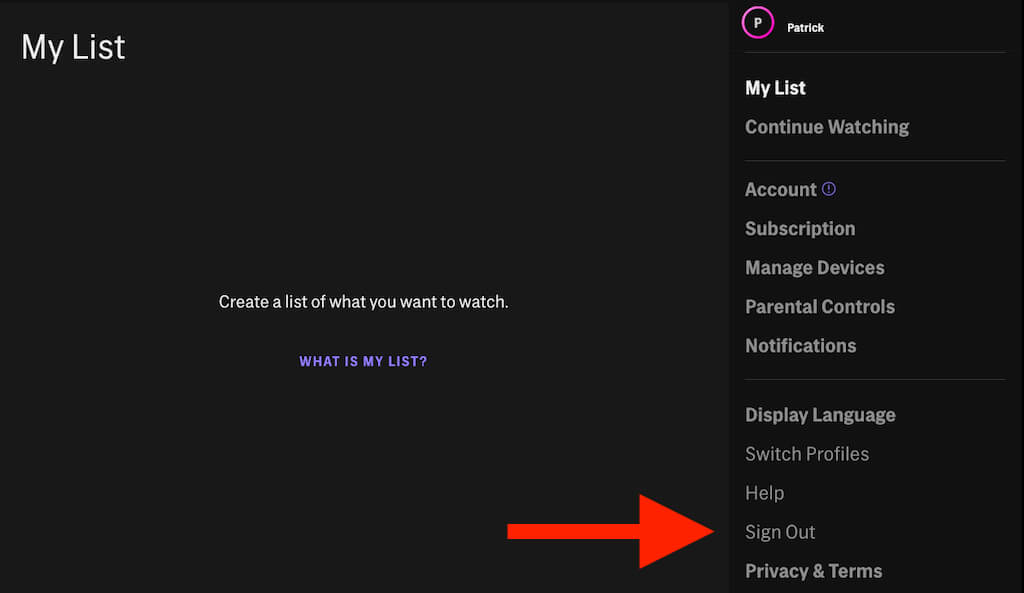Click the "Create a list" message text
The image size is (1024, 593).
(x=363, y=301)
